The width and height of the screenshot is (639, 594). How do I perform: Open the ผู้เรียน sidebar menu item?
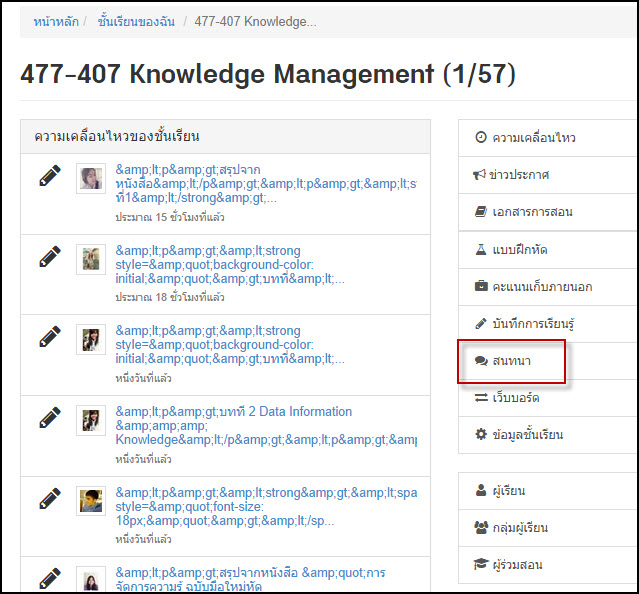pyautogui.click(x=547, y=491)
